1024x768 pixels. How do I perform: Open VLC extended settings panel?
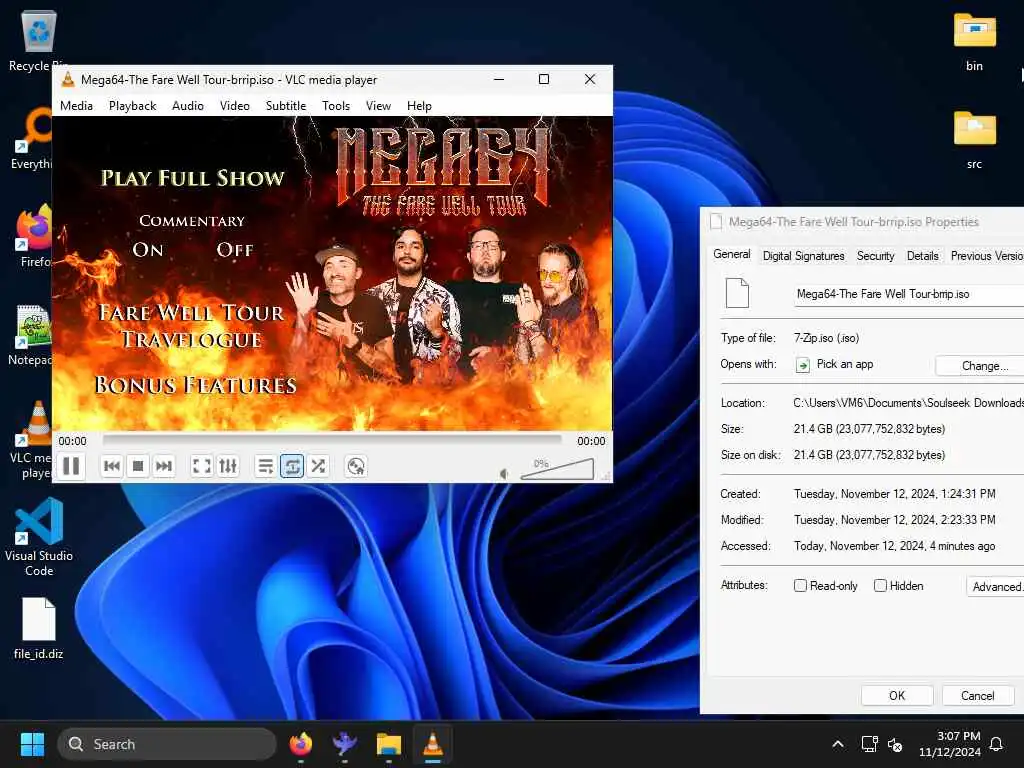click(228, 466)
